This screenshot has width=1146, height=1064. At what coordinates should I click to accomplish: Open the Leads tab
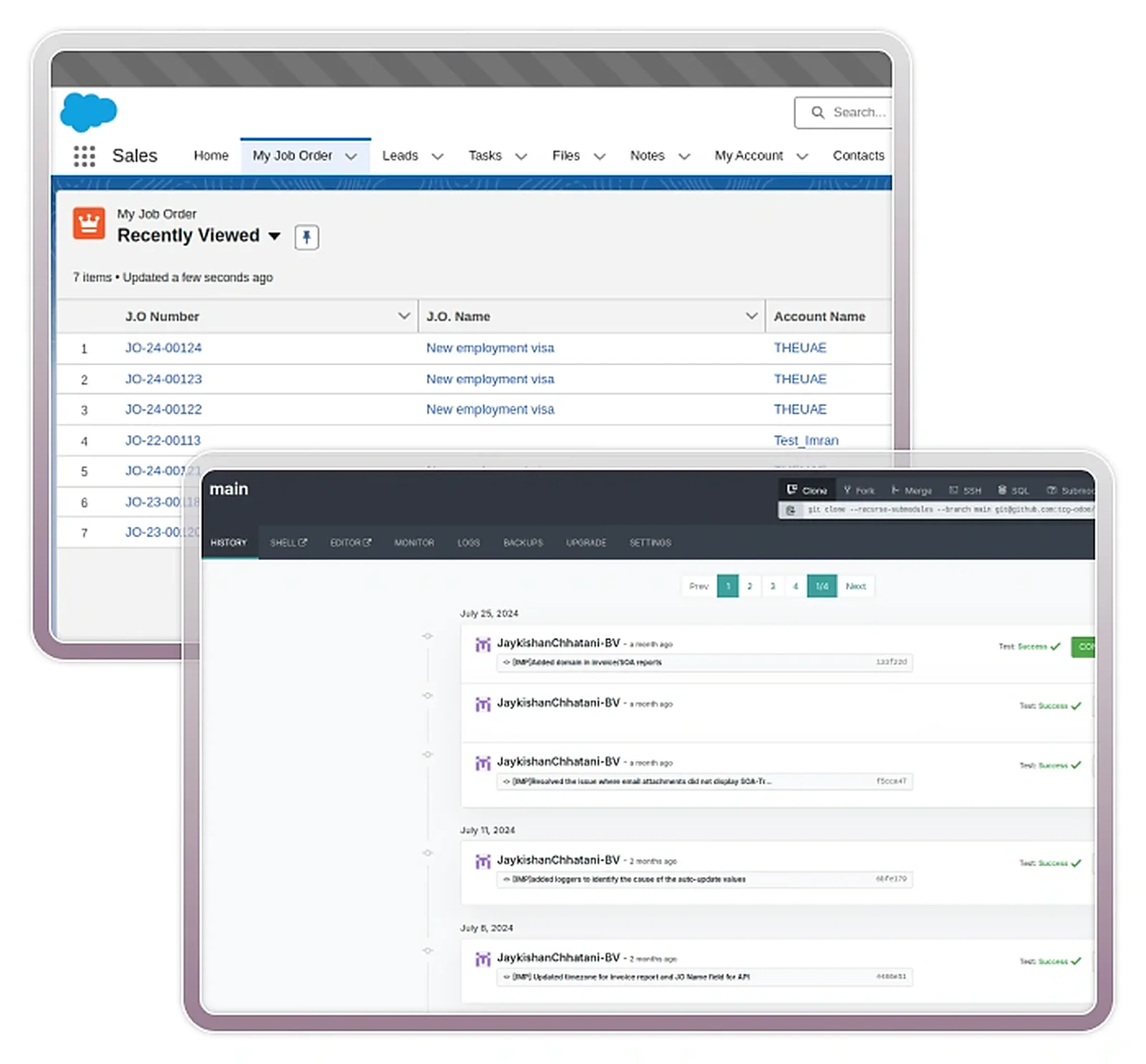coord(400,156)
